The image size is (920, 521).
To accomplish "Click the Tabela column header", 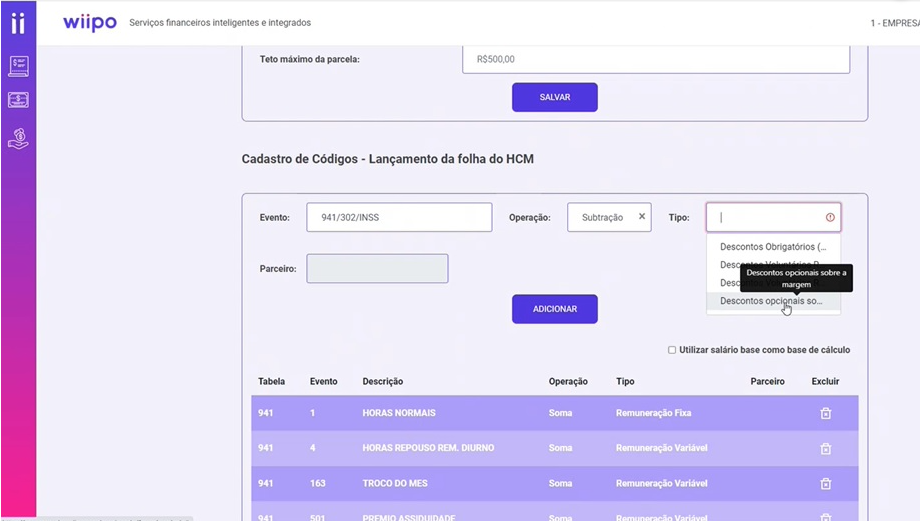I will 272,381.
